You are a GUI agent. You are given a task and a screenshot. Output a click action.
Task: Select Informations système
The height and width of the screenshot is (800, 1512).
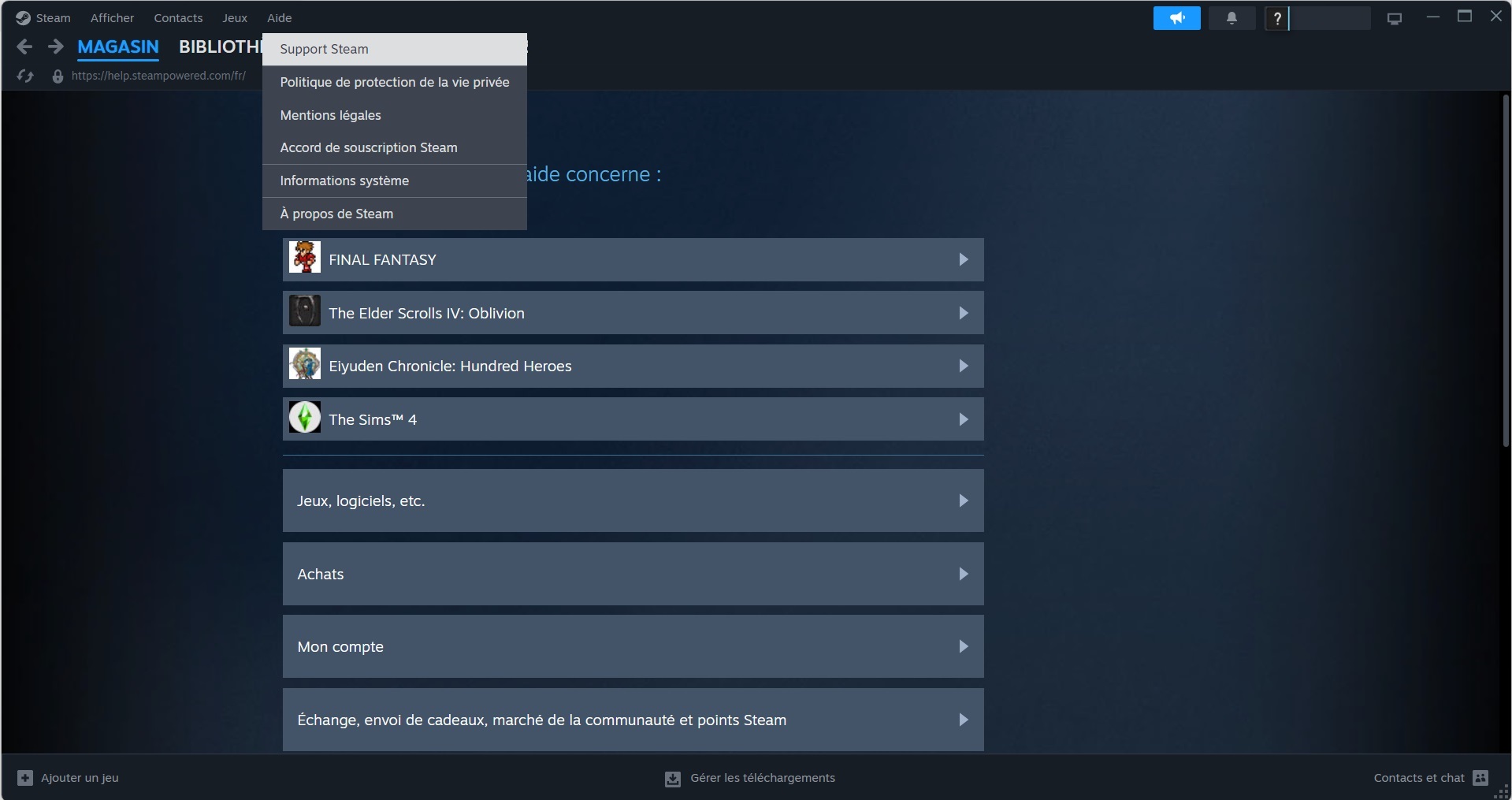click(x=395, y=180)
